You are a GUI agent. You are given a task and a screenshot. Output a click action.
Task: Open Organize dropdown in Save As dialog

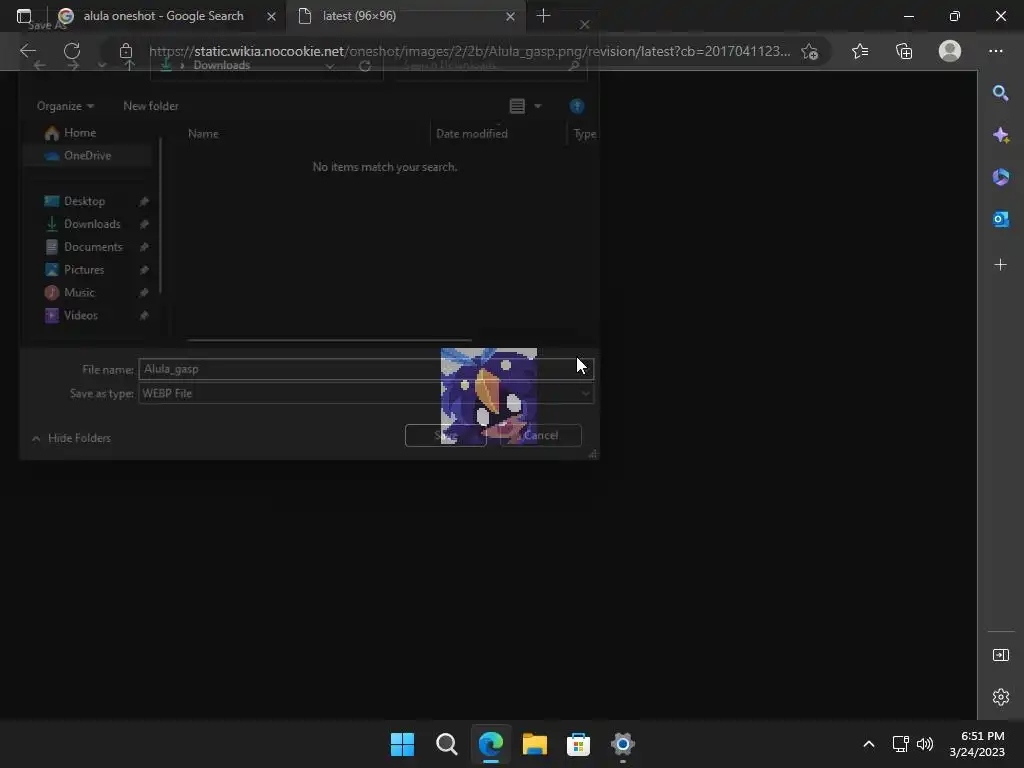[x=65, y=106]
